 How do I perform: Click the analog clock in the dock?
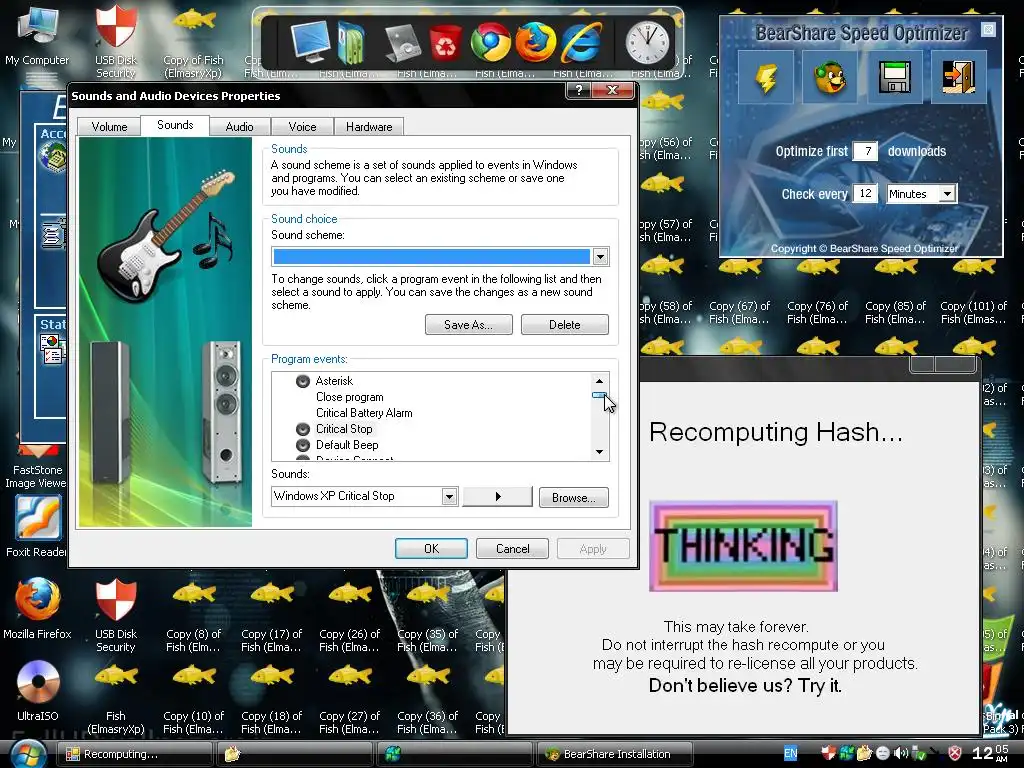(647, 42)
